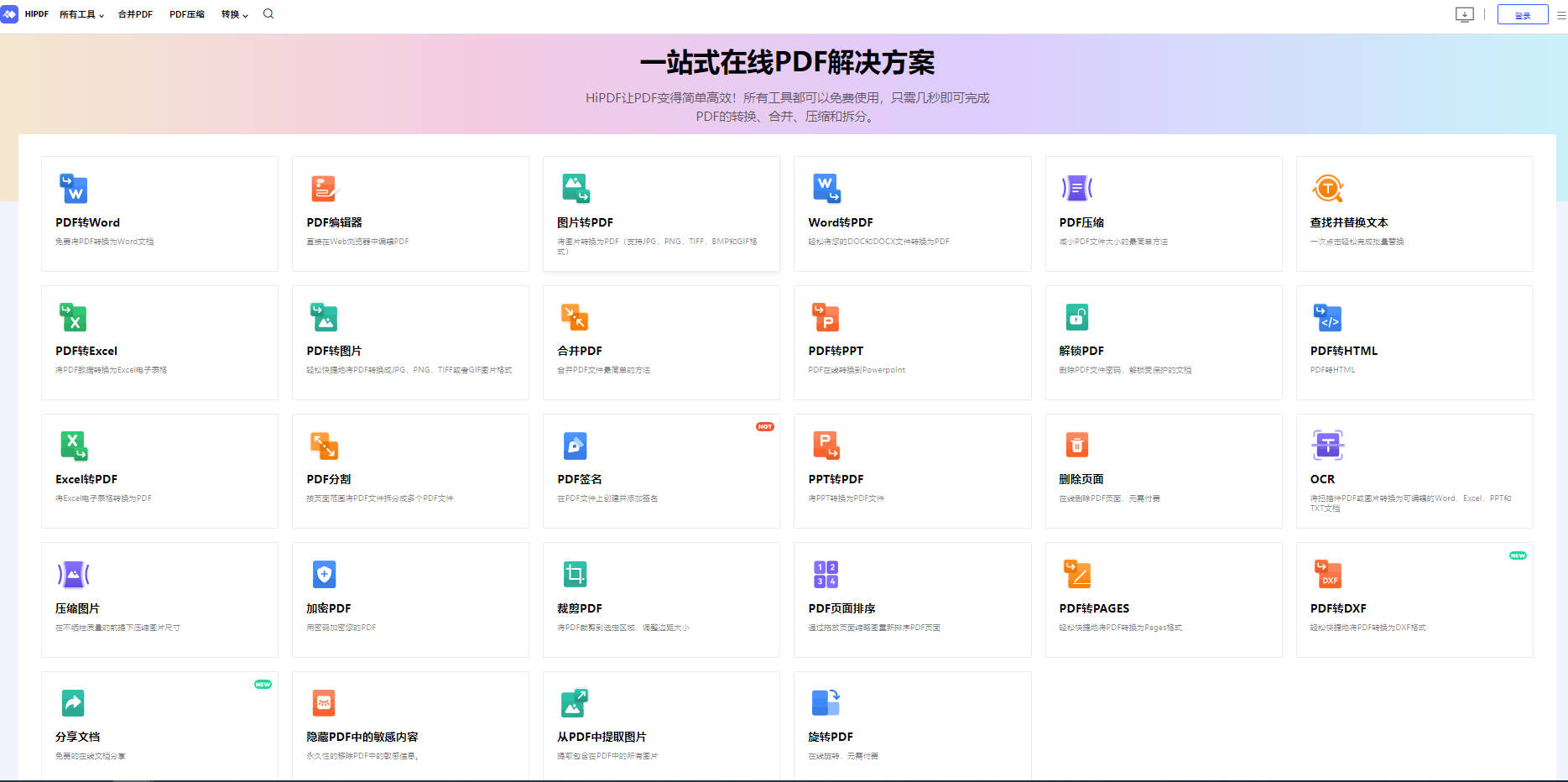Click the 隐藏PDF中的敏感内容 icon
This screenshot has height=782, width=1568.
(324, 703)
